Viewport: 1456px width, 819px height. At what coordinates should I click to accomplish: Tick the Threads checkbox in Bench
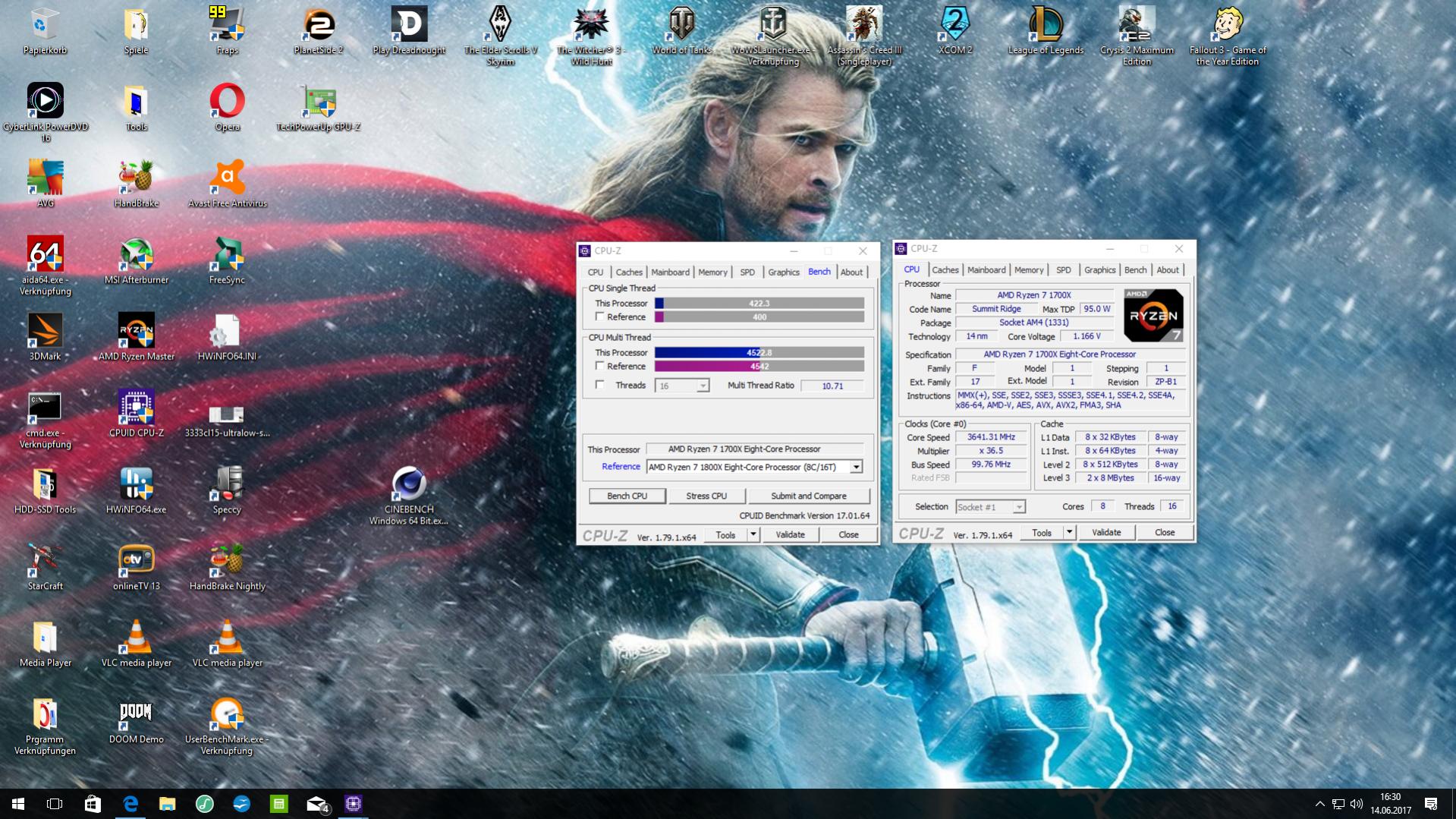pyautogui.click(x=600, y=385)
